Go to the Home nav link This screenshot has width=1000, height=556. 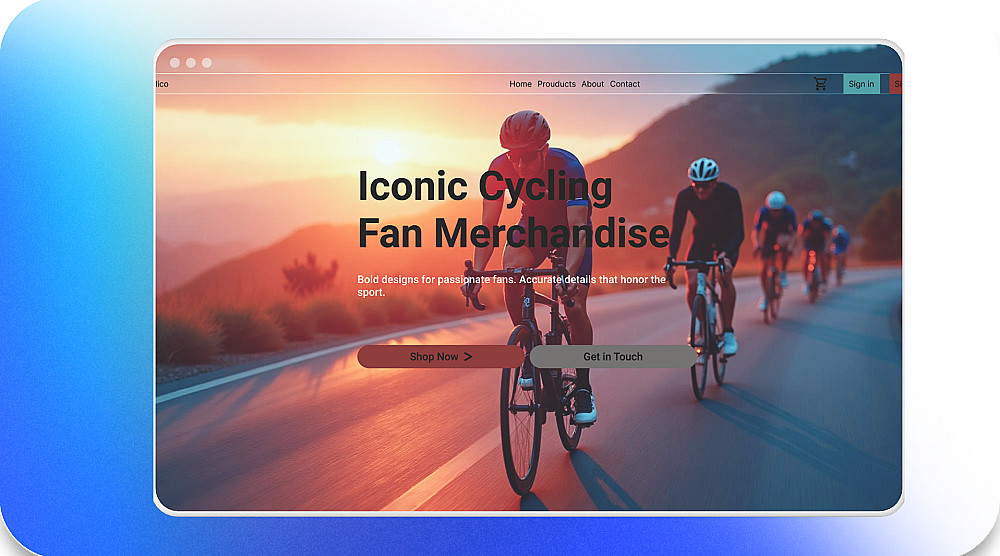(x=520, y=84)
